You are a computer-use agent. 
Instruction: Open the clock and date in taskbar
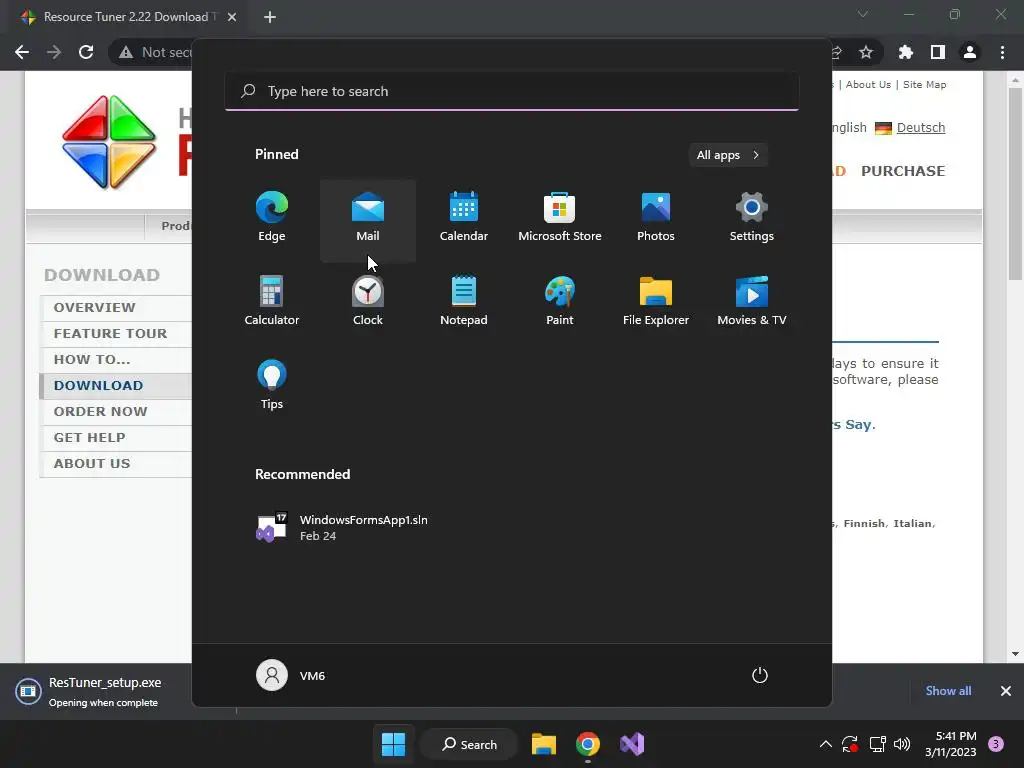[950, 744]
